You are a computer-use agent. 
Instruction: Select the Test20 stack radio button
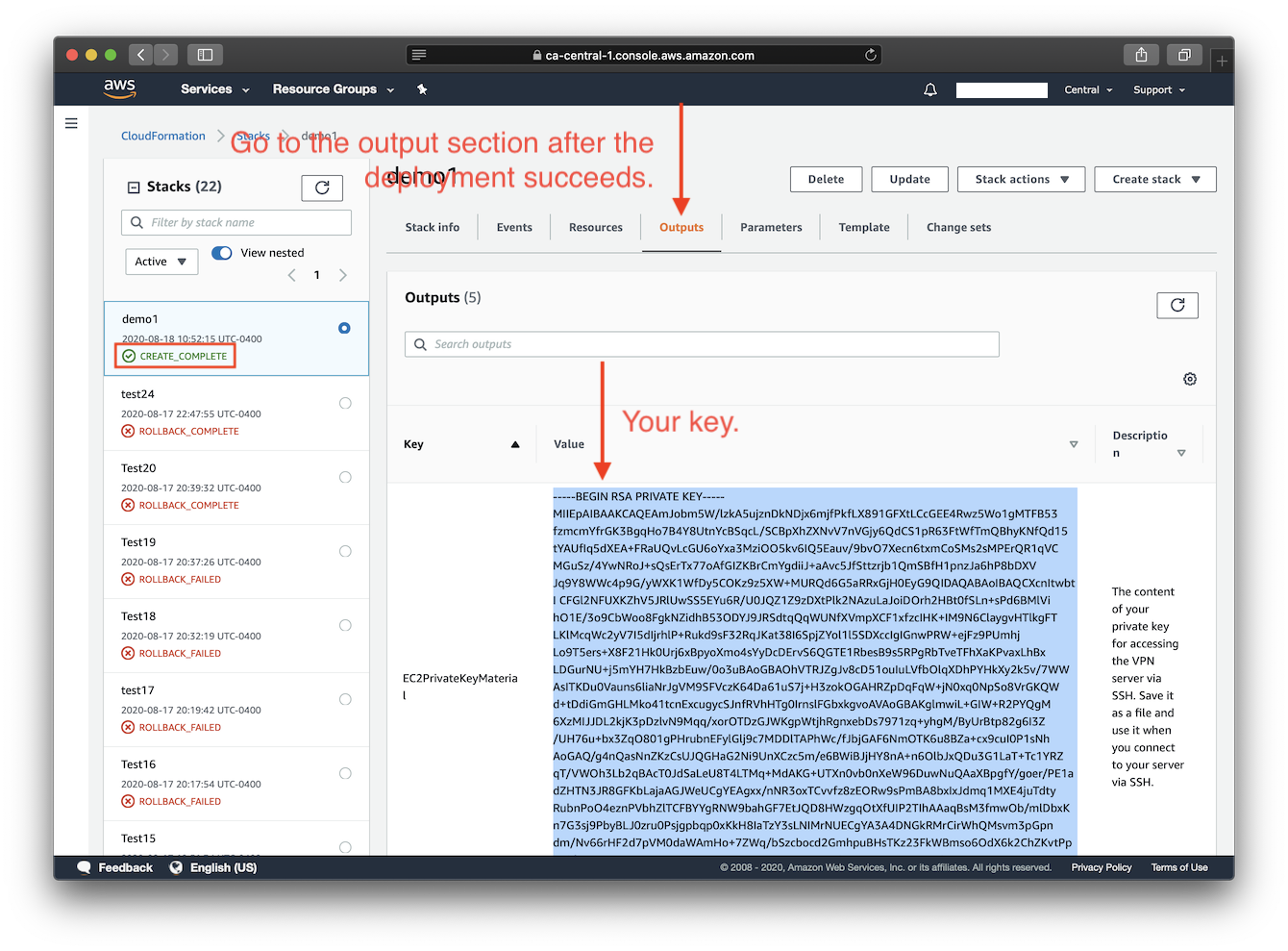pyautogui.click(x=345, y=477)
